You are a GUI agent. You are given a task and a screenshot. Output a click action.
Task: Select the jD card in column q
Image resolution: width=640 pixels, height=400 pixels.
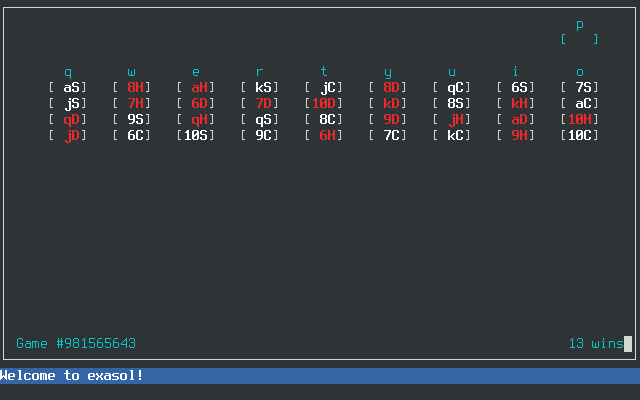68,135
